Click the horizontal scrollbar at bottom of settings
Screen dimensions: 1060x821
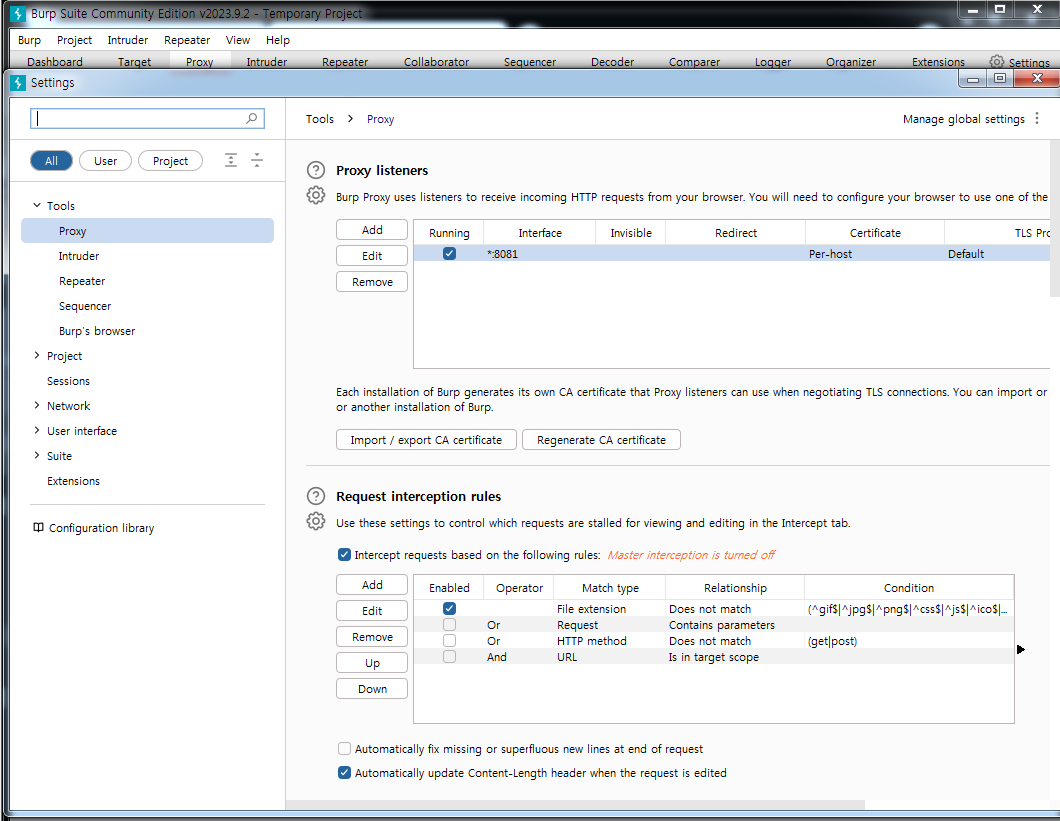[575, 805]
